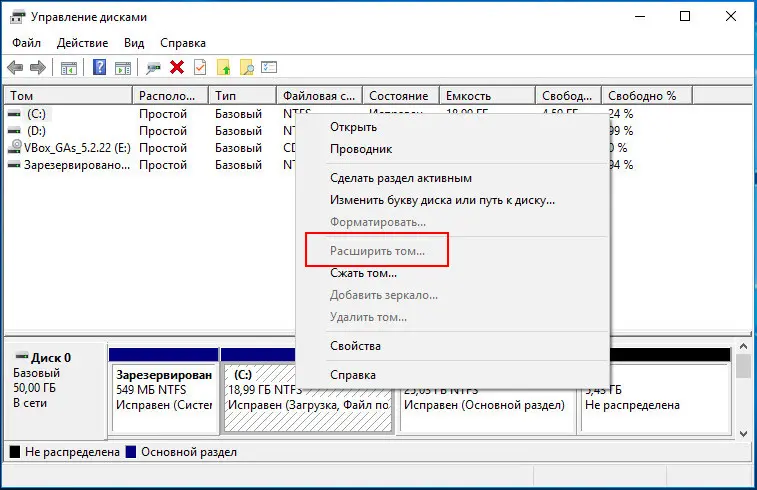Choose Открыть in the context menu

click(x=452, y=127)
